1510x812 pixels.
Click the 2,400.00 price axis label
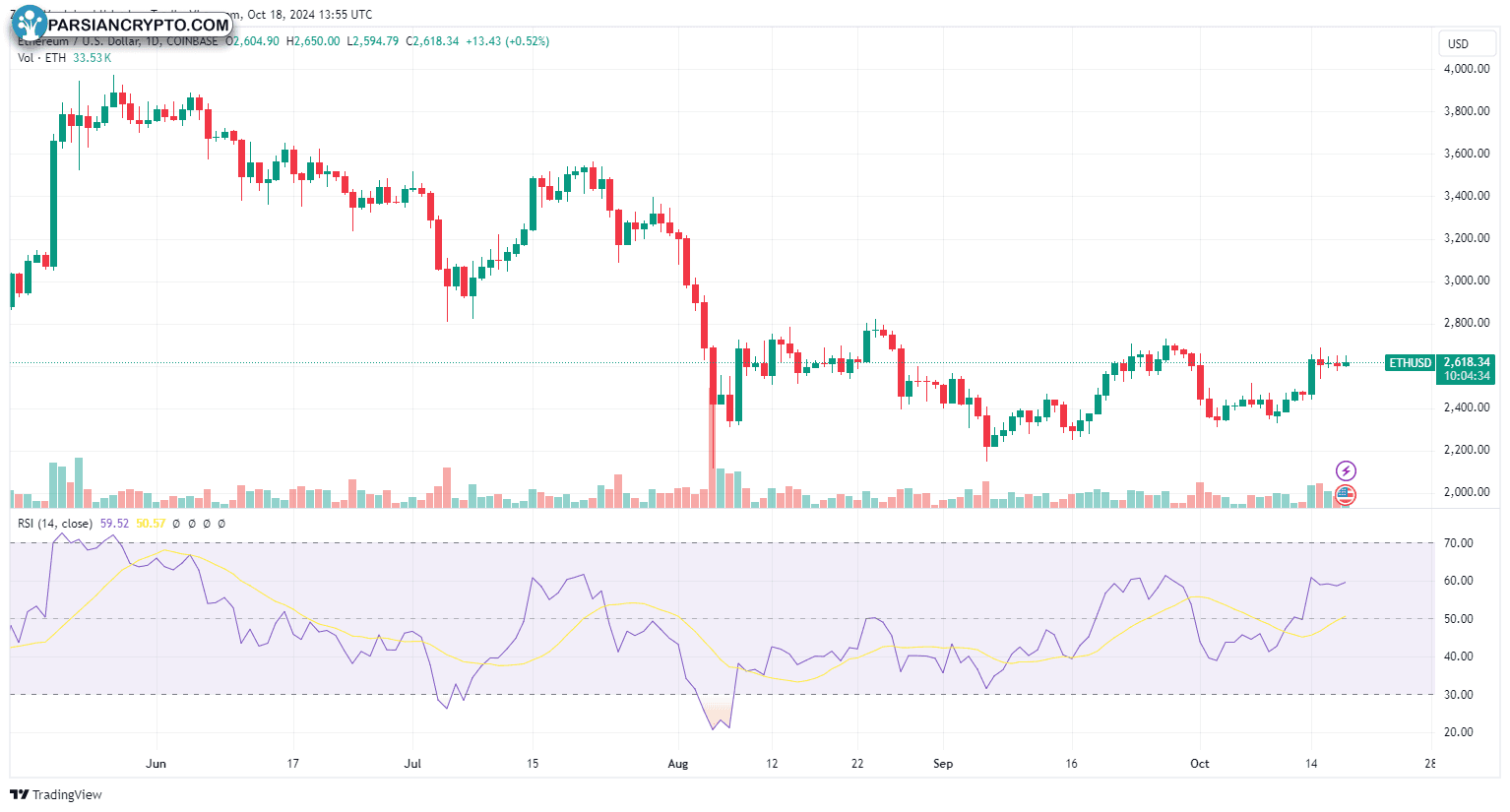click(1466, 407)
